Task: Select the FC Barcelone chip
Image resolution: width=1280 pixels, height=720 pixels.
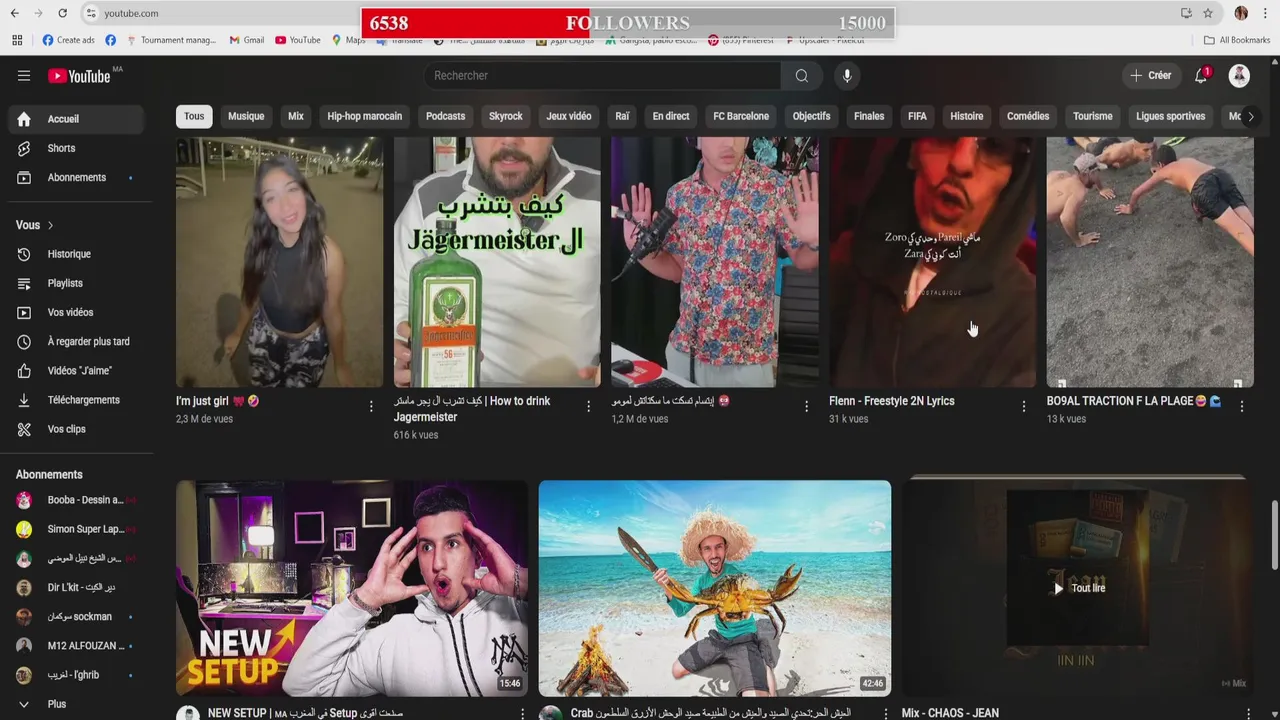Action: (741, 116)
